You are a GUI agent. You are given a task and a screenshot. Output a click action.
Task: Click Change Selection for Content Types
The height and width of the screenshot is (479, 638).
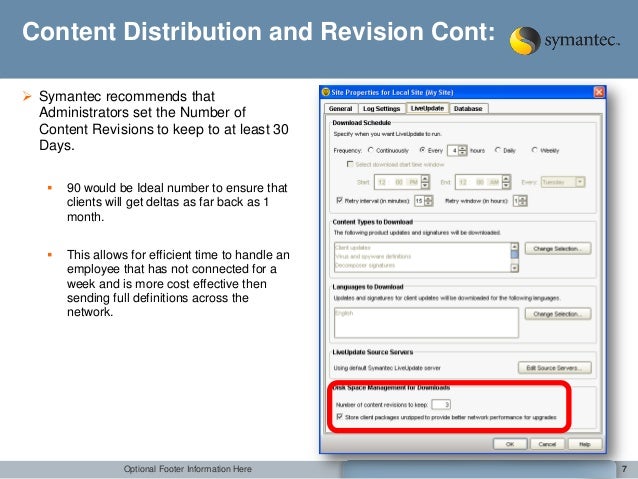click(558, 249)
